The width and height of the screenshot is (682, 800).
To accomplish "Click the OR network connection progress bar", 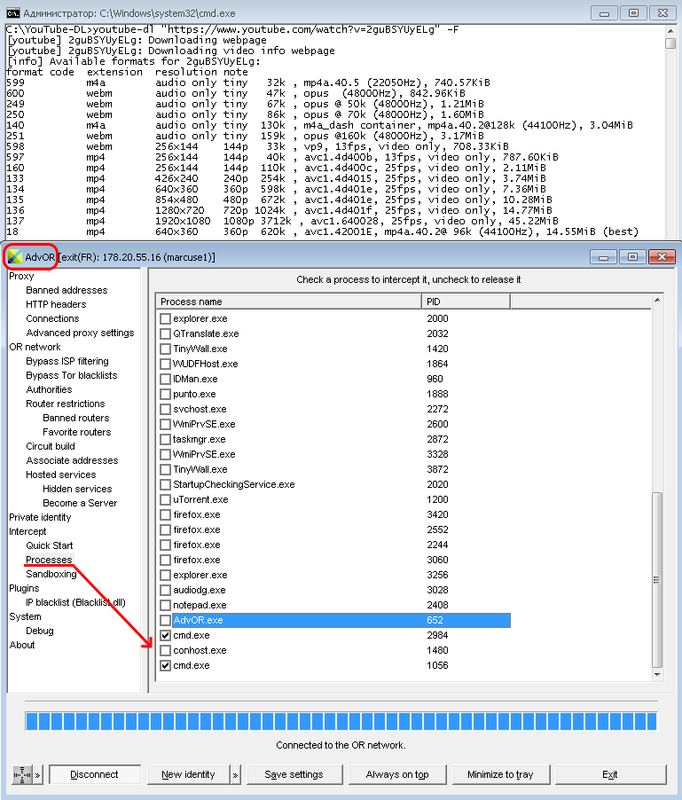I will (341, 721).
